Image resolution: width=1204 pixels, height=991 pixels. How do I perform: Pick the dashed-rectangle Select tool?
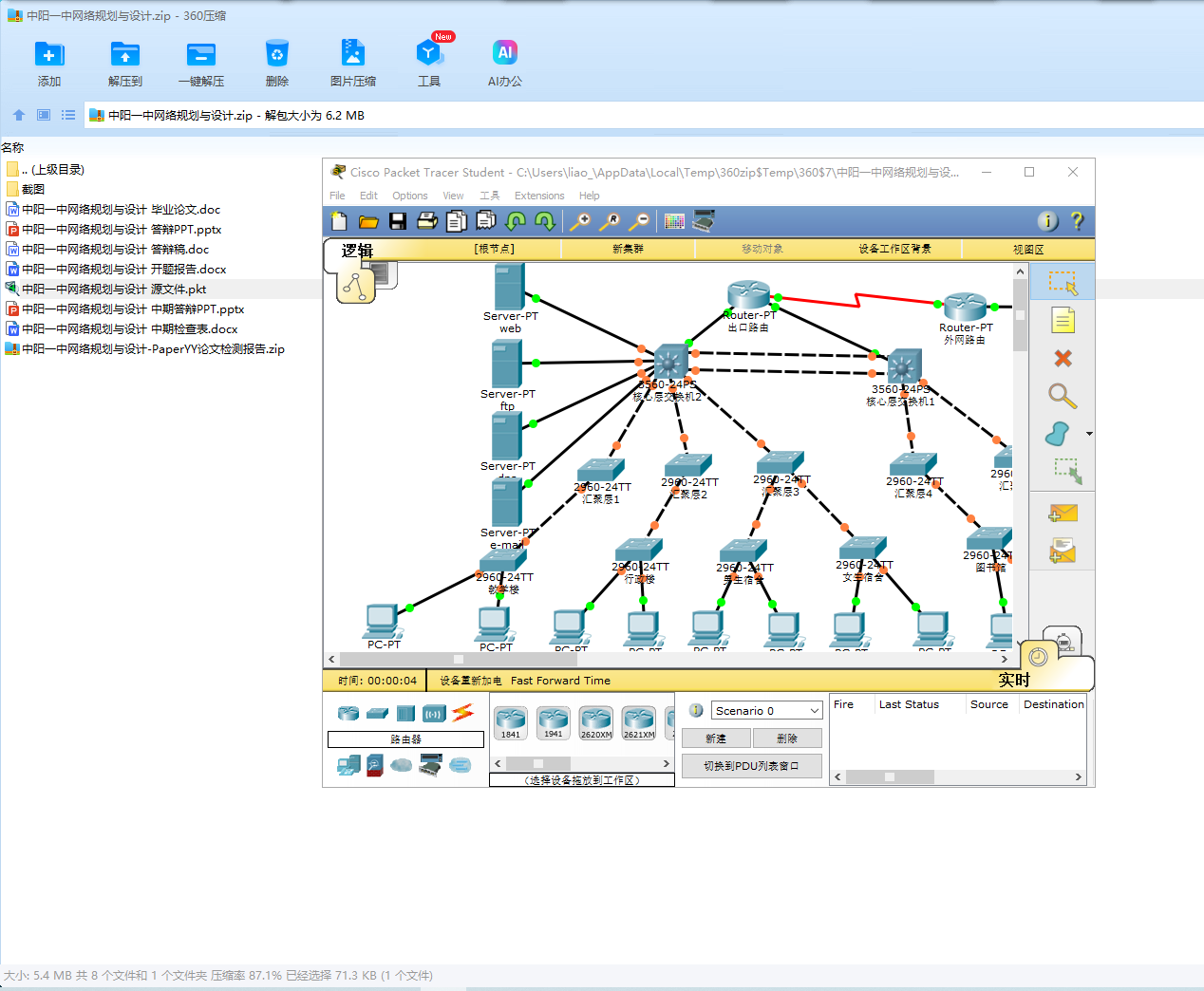[1063, 282]
